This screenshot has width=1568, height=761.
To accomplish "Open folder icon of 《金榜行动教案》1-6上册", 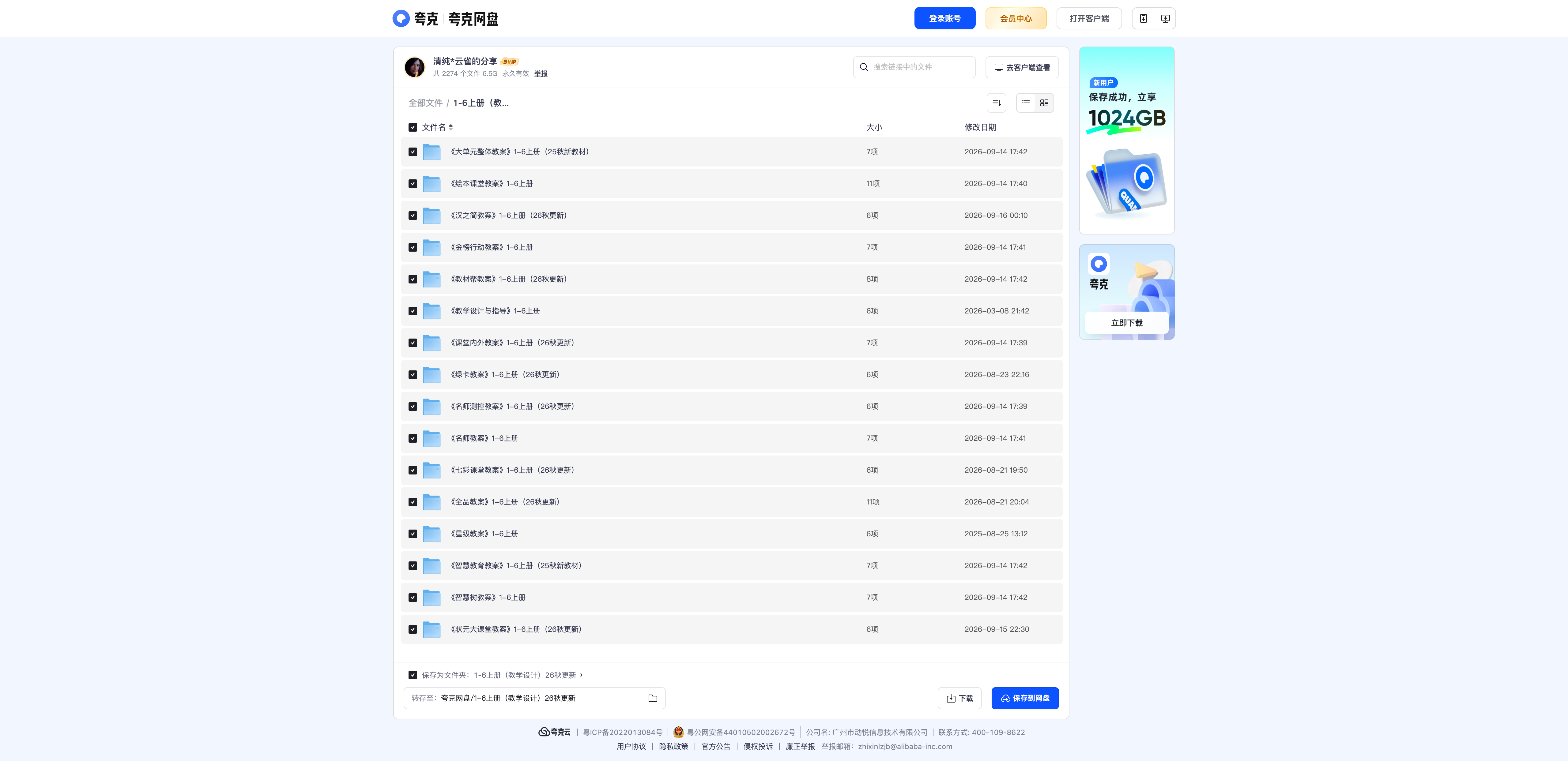I will click(432, 248).
